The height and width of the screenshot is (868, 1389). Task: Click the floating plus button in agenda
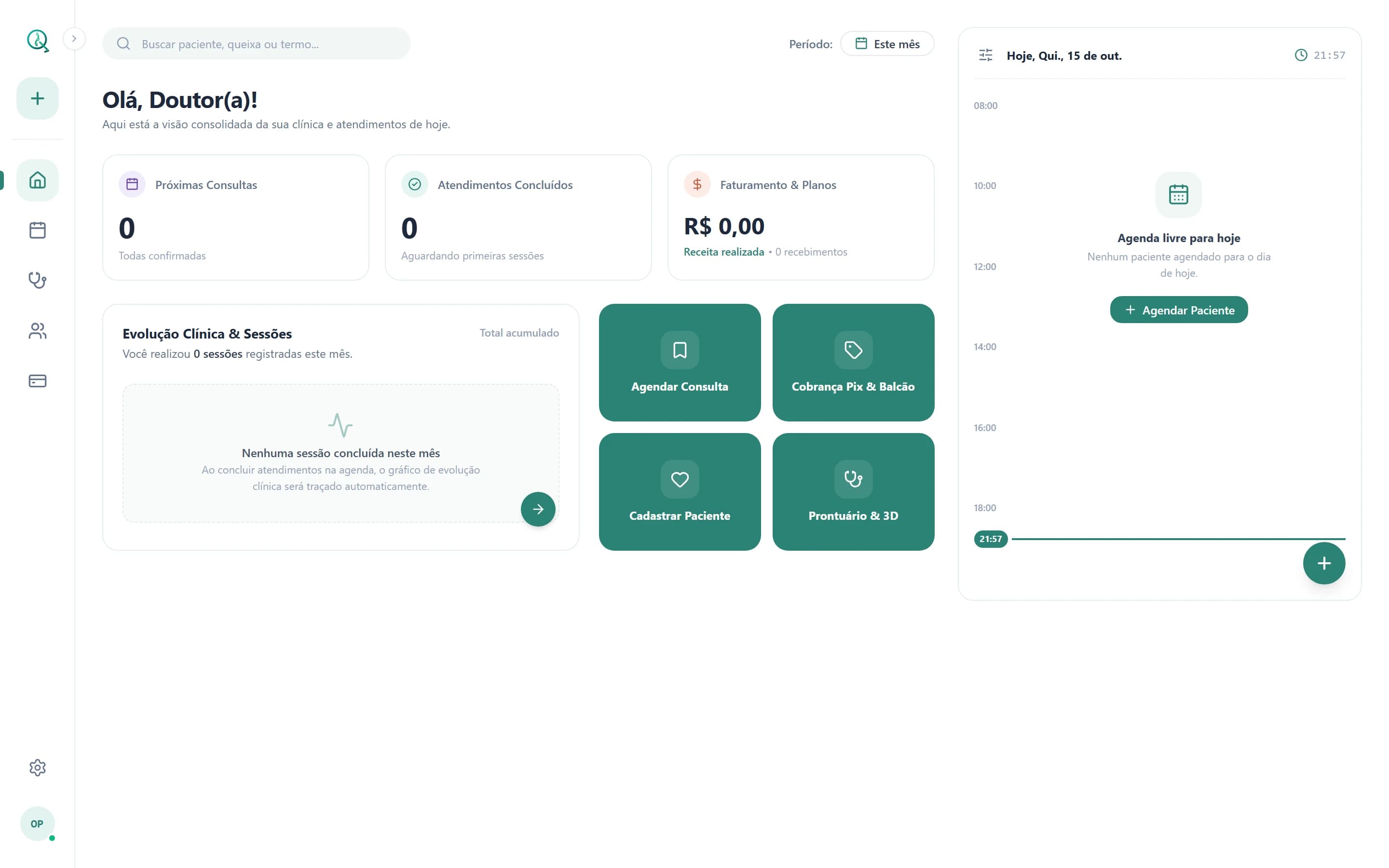tap(1323, 563)
